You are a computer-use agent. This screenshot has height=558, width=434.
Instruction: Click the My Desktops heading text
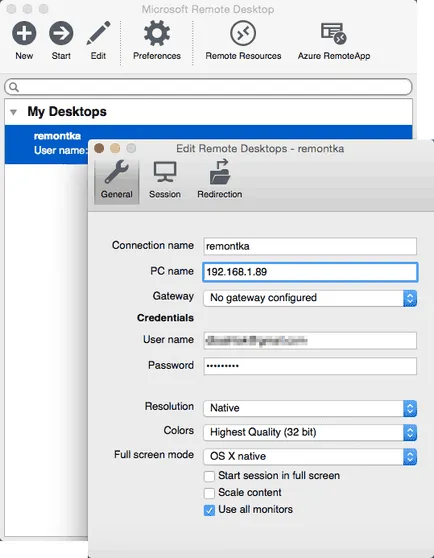tap(67, 112)
